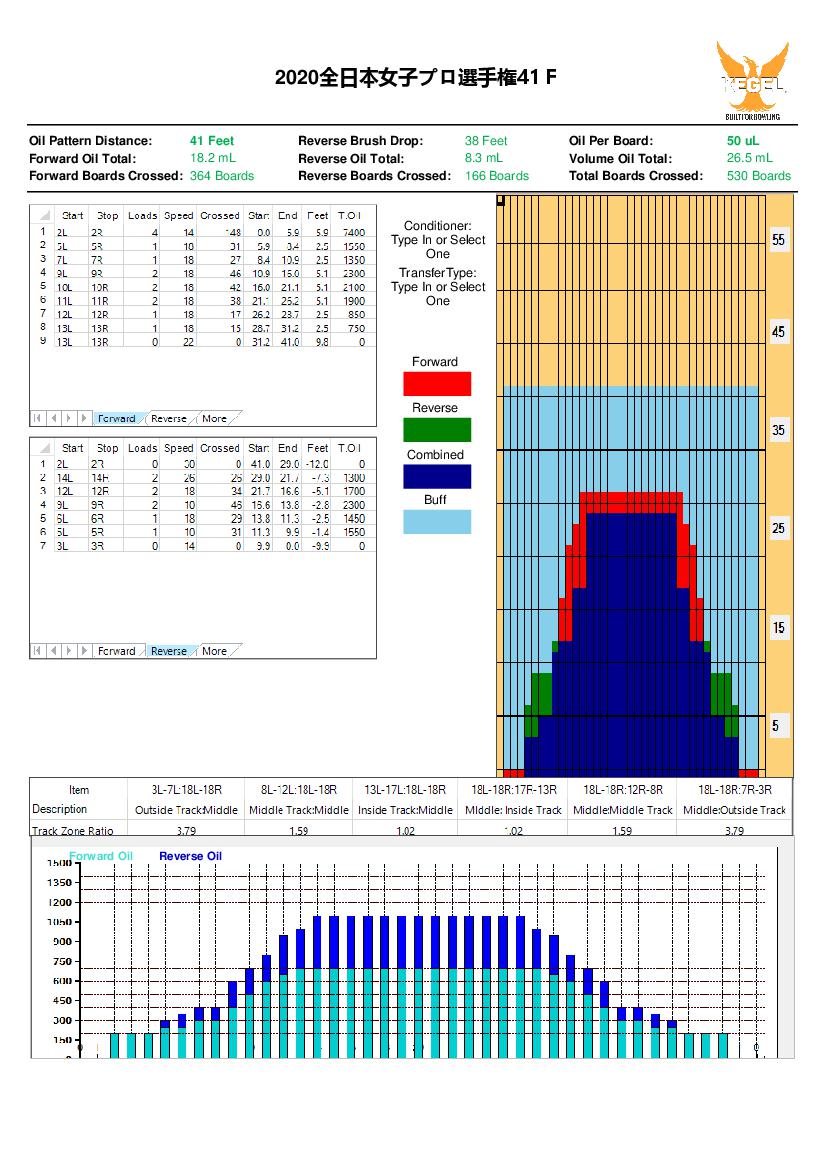Click the '18L-18R:12R-8R' track zone item

(x=622, y=790)
